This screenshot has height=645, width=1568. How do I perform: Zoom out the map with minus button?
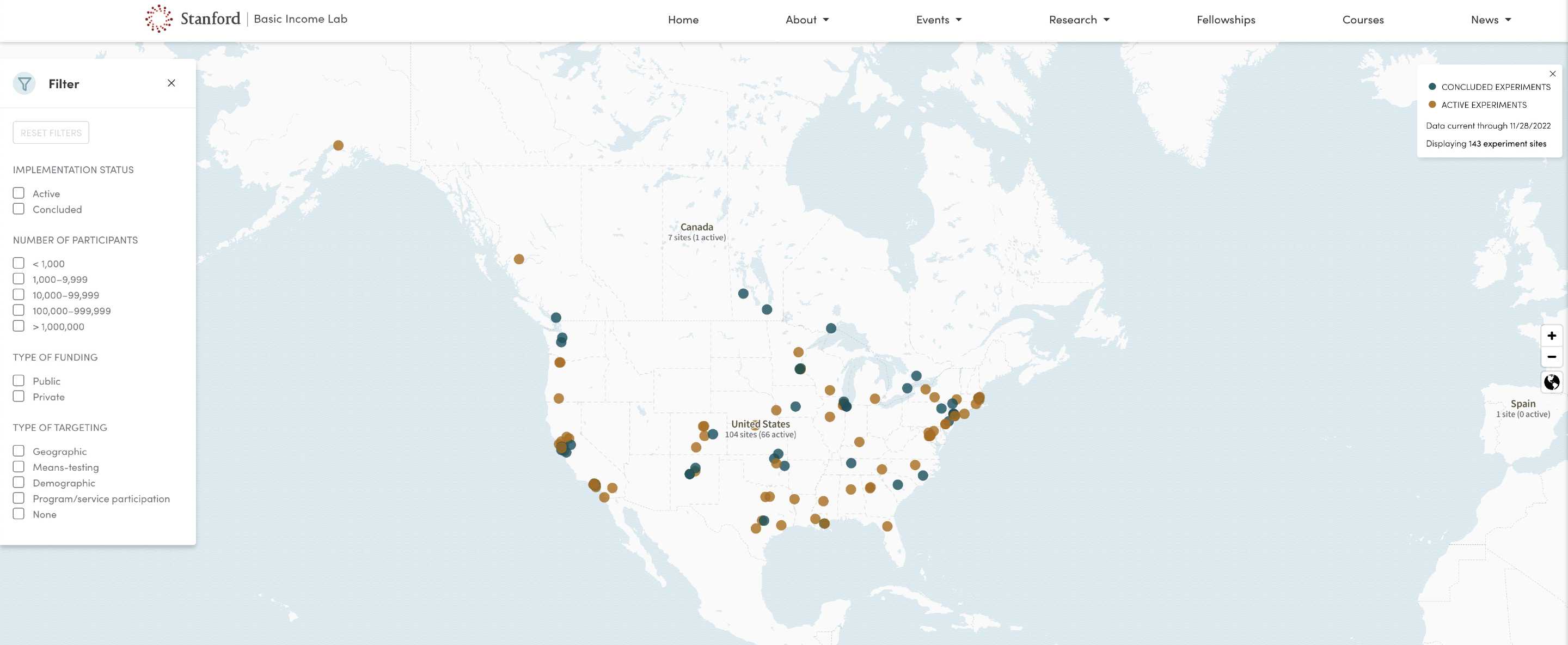tap(1552, 357)
